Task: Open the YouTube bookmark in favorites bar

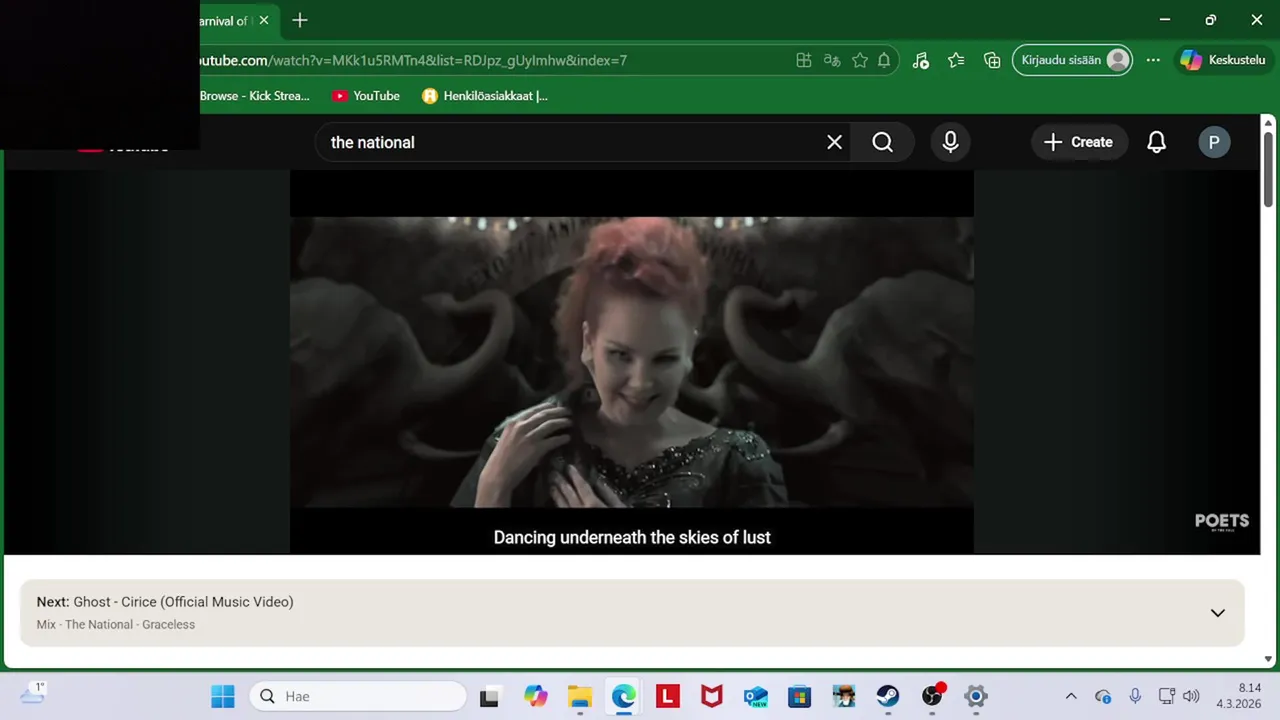Action: click(x=366, y=96)
